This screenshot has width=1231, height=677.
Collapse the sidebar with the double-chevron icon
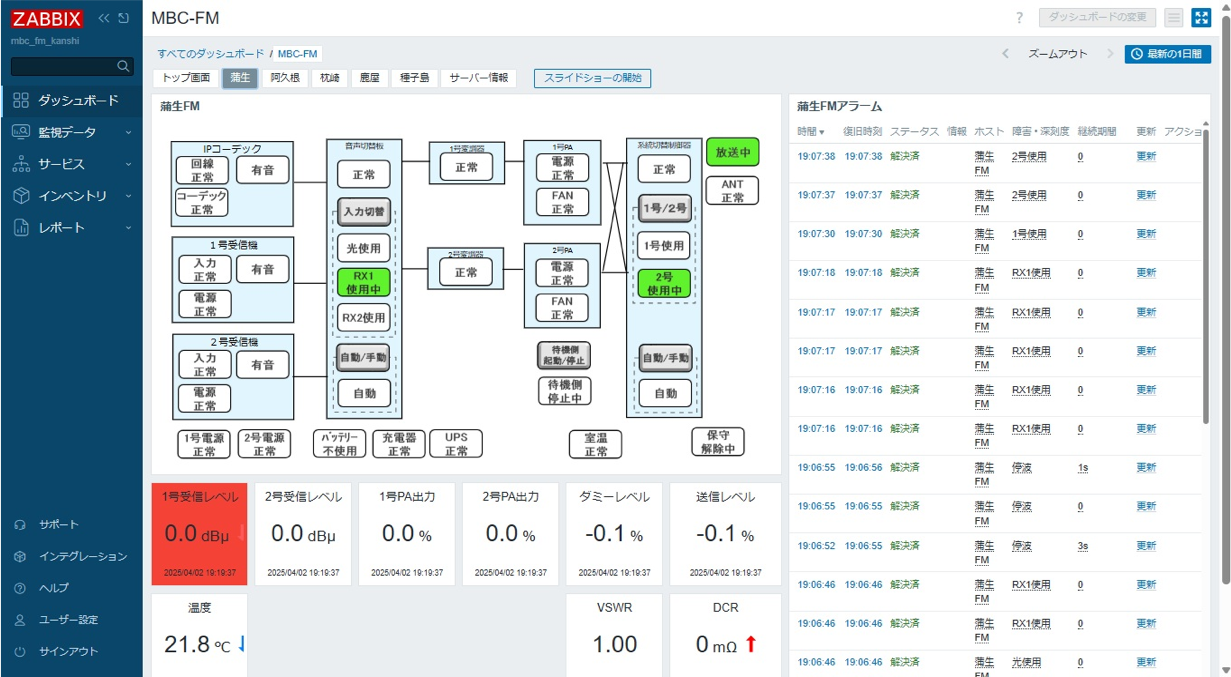point(104,19)
